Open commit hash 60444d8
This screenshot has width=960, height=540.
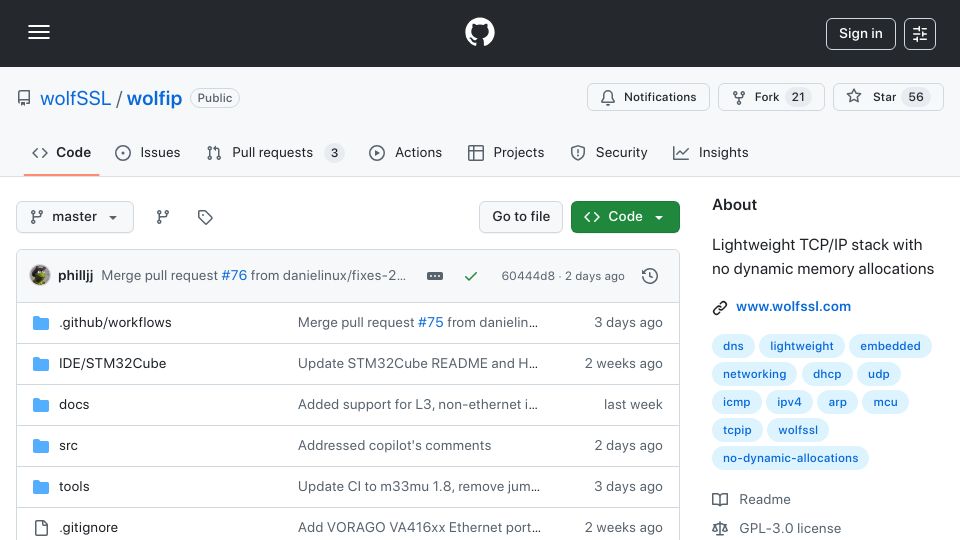pyautogui.click(x=528, y=276)
